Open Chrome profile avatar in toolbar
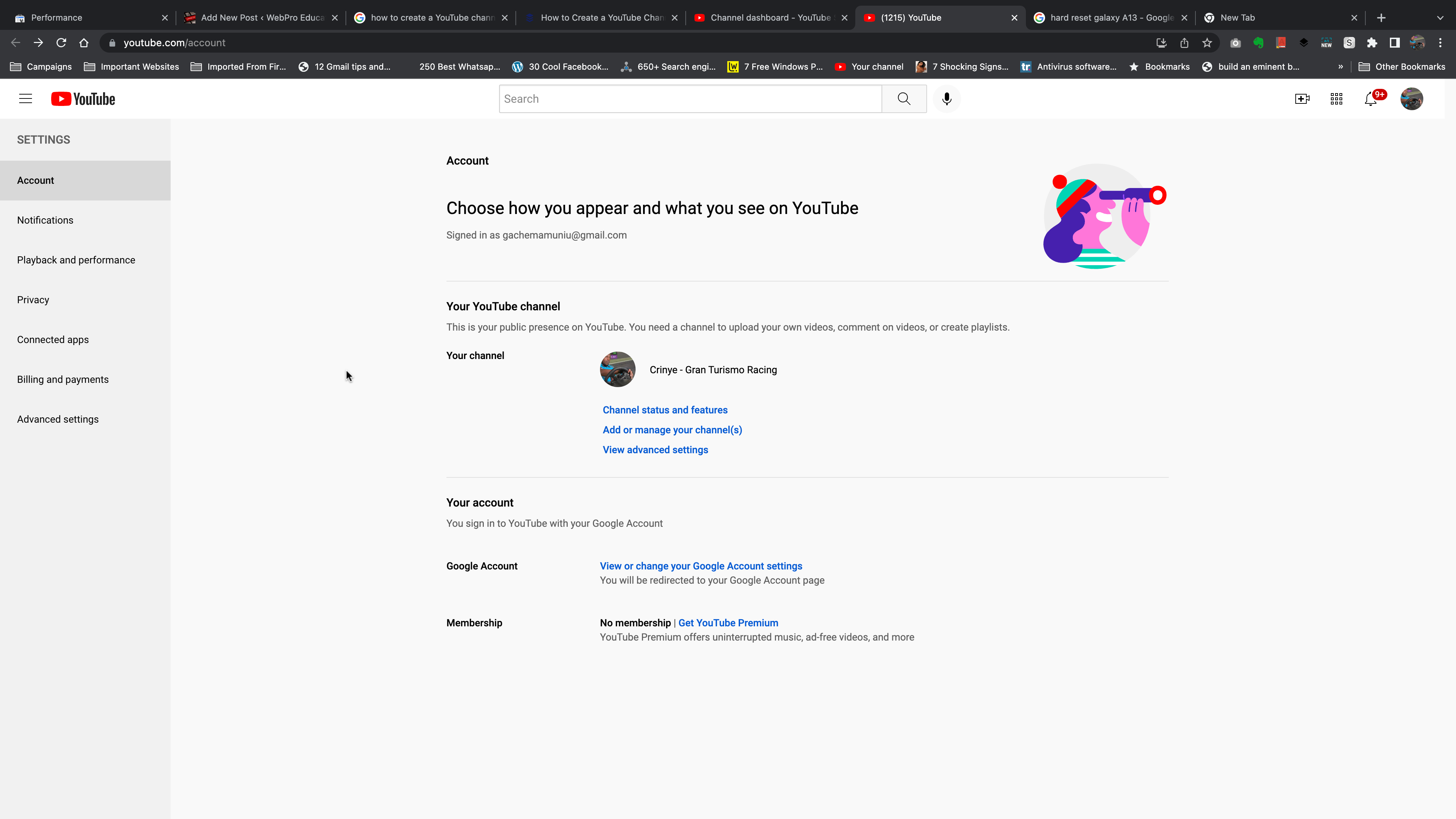Viewport: 1456px width, 819px height. (x=1417, y=43)
